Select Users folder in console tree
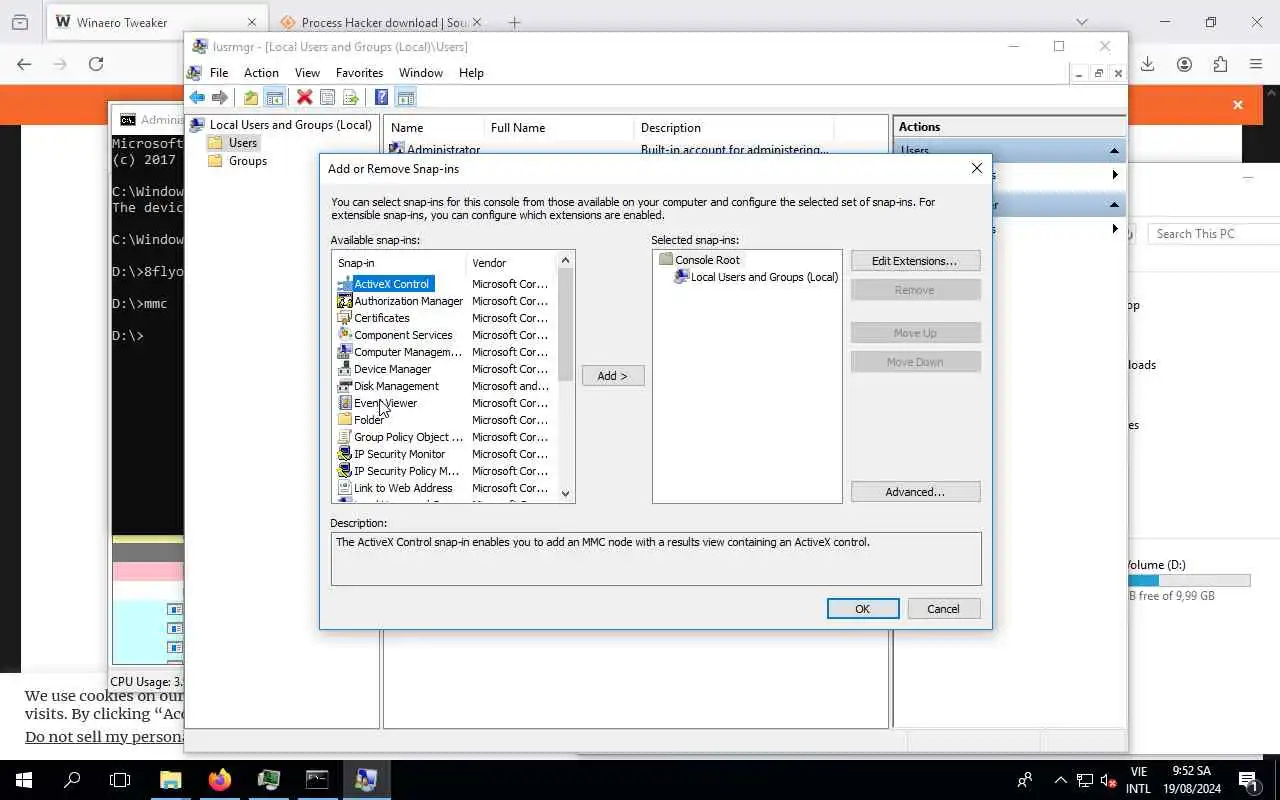This screenshot has width=1280, height=800. tap(233, 143)
